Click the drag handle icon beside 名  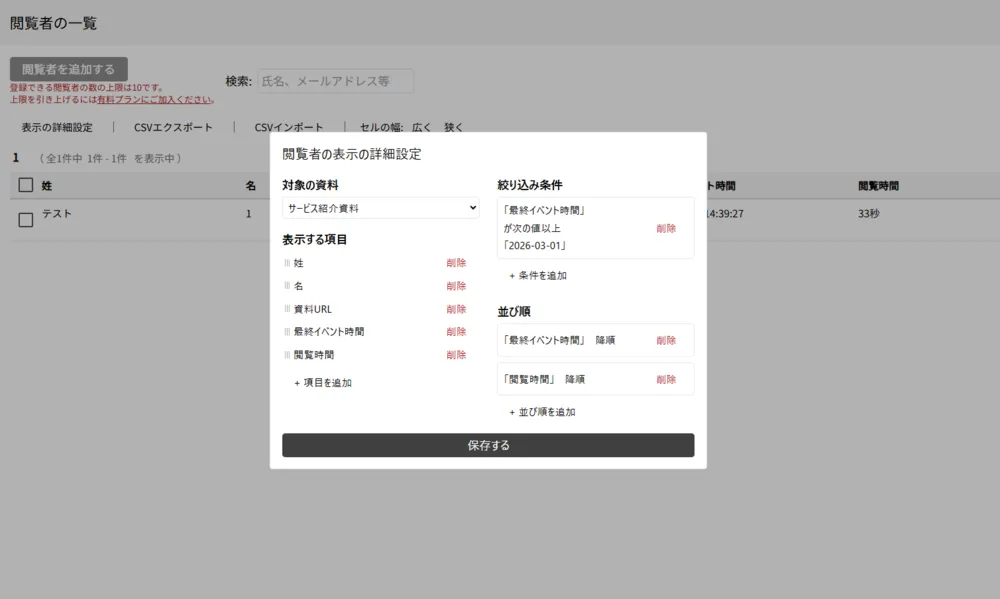tap(286, 285)
